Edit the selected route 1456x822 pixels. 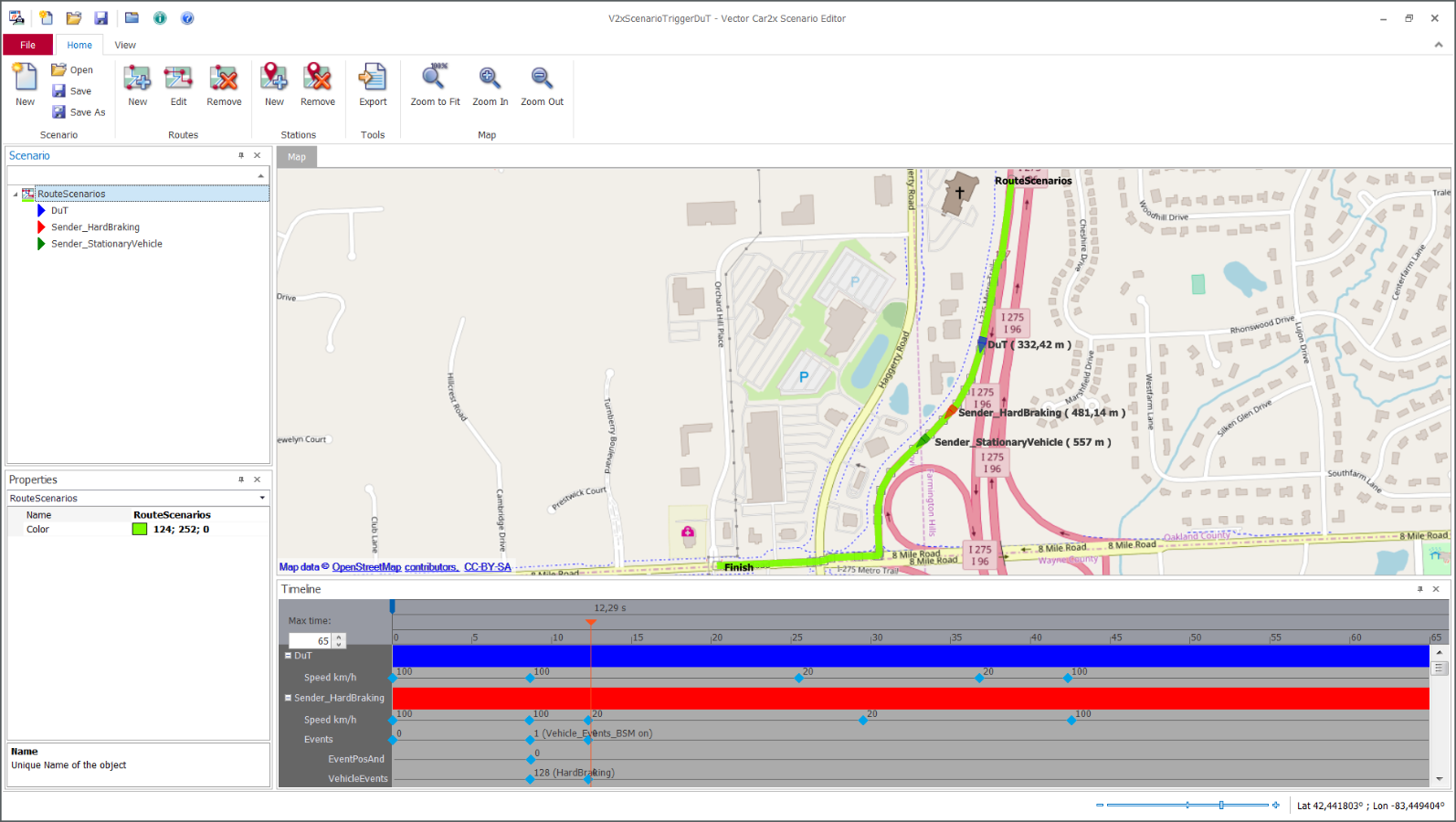(178, 84)
